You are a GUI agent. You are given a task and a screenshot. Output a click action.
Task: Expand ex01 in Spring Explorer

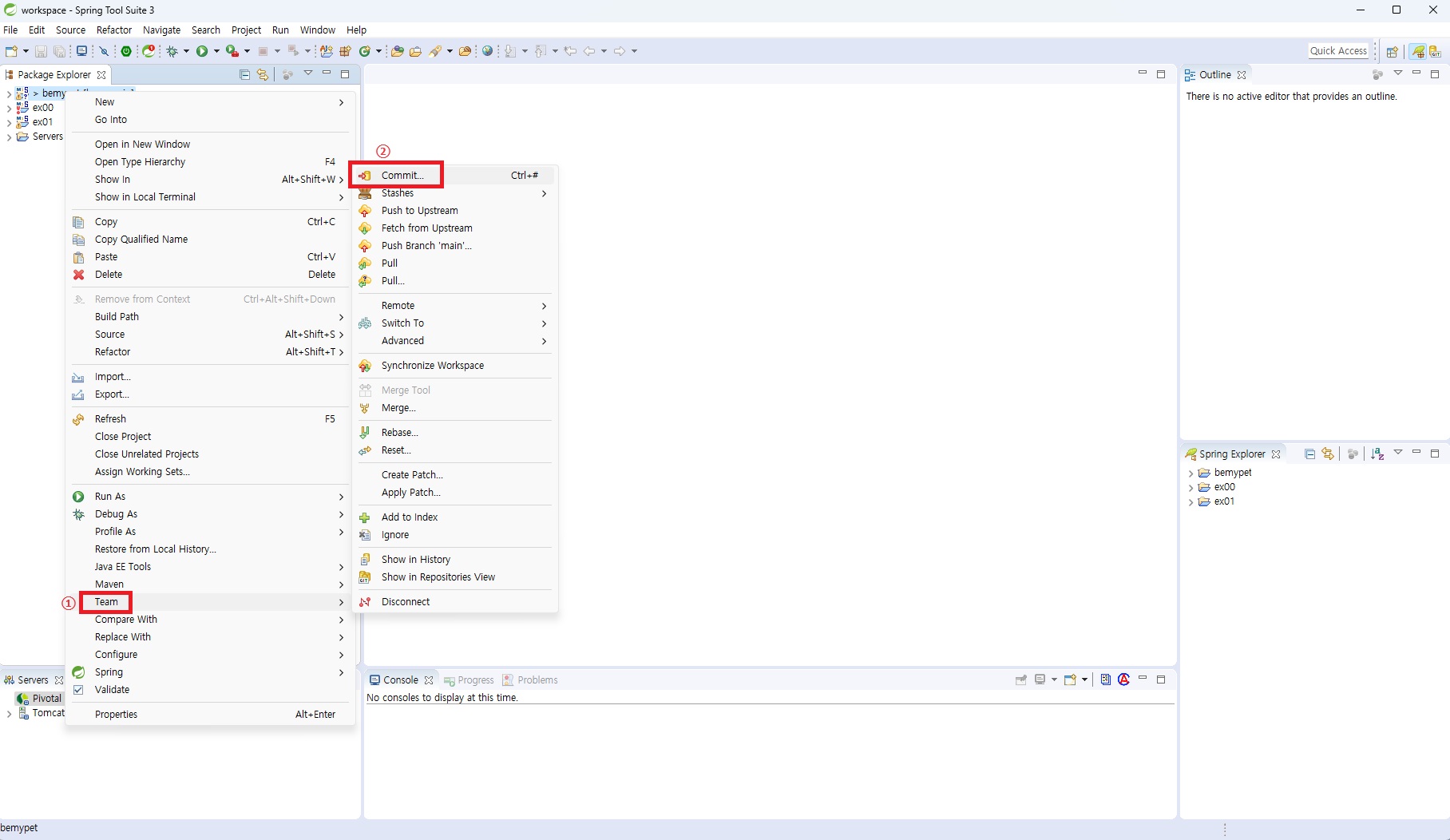pyautogui.click(x=1191, y=501)
